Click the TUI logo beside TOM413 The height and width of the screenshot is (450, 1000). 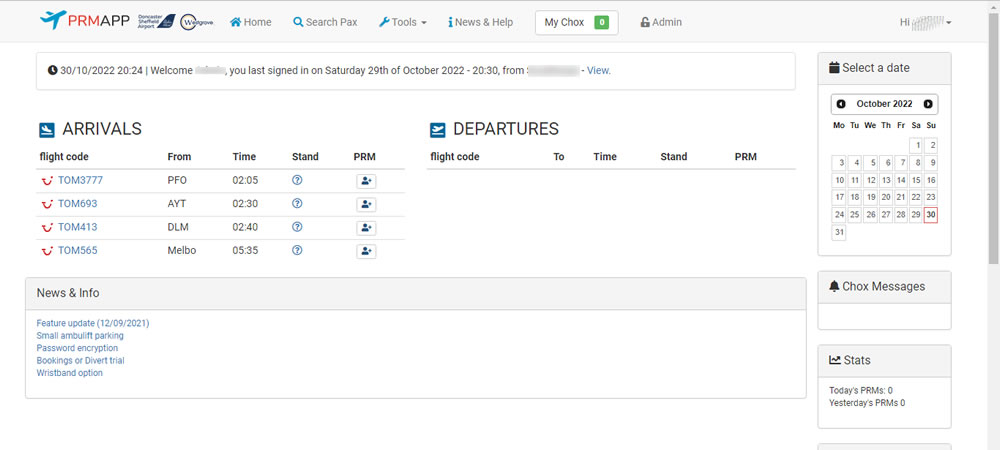coord(47,228)
